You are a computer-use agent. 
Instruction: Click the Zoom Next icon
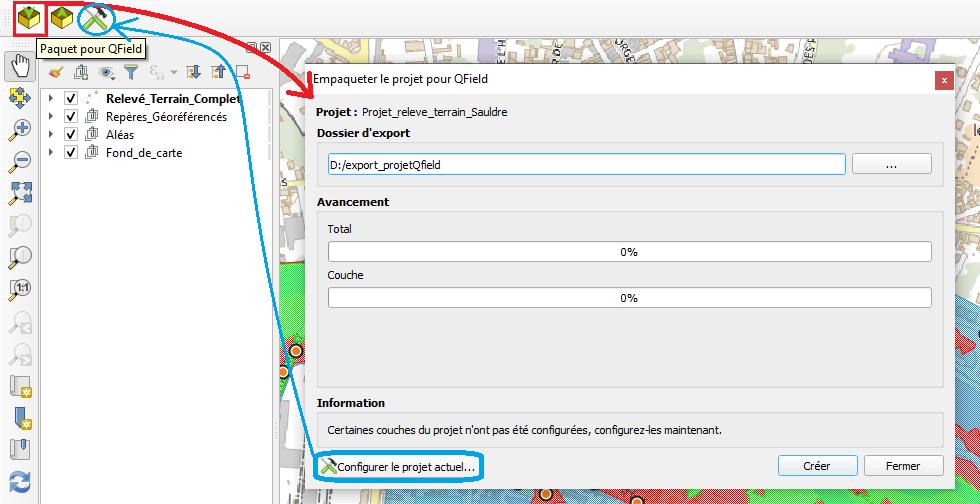click(x=20, y=353)
